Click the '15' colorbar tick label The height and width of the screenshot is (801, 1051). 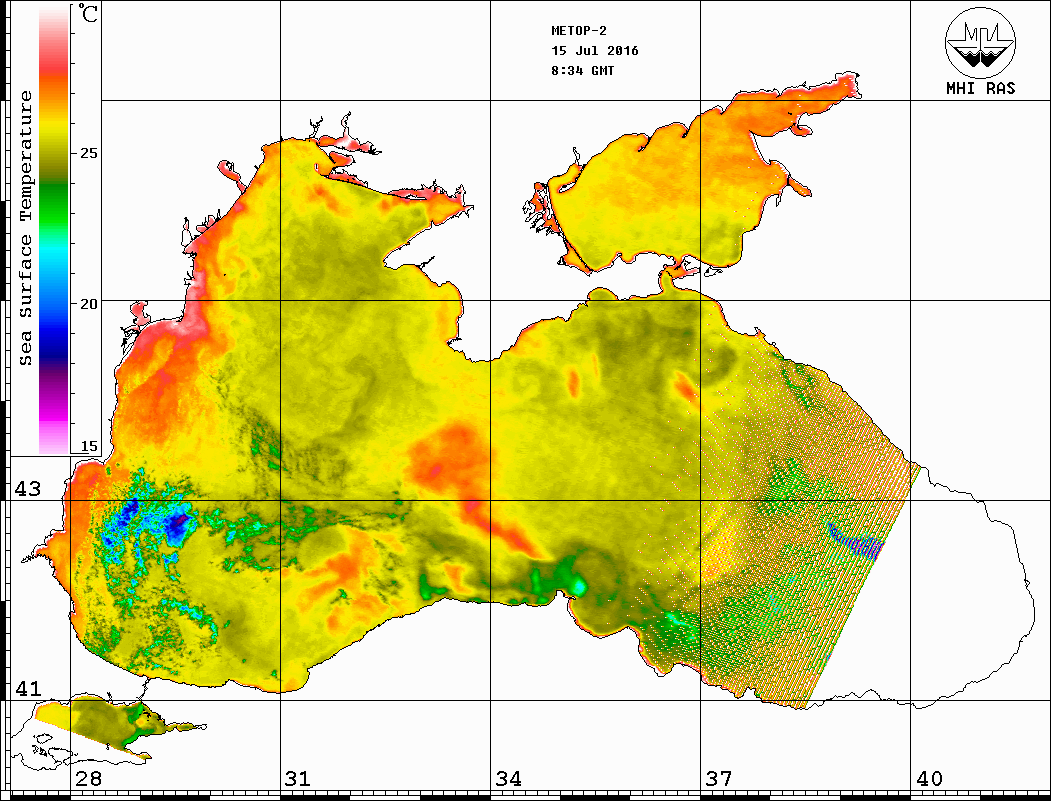click(88, 446)
